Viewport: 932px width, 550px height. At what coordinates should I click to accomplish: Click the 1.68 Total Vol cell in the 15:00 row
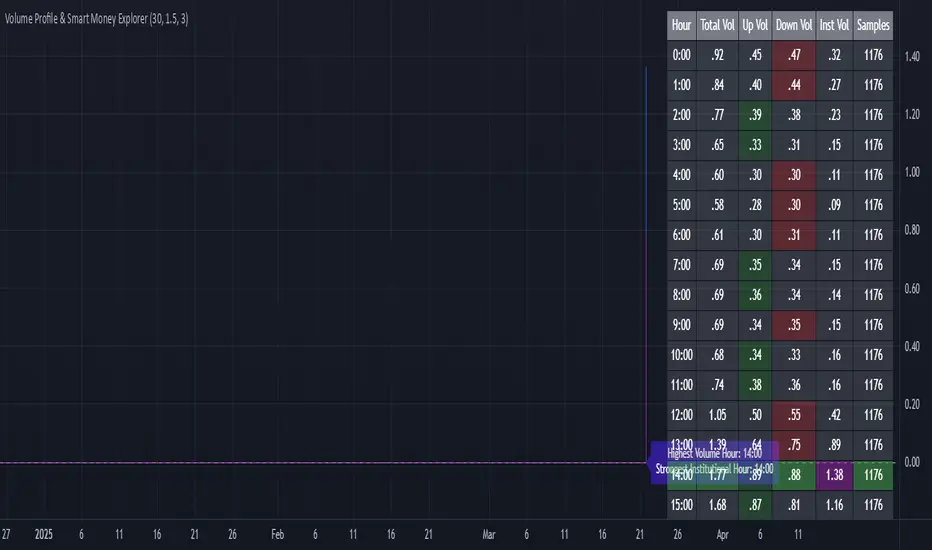tap(717, 505)
